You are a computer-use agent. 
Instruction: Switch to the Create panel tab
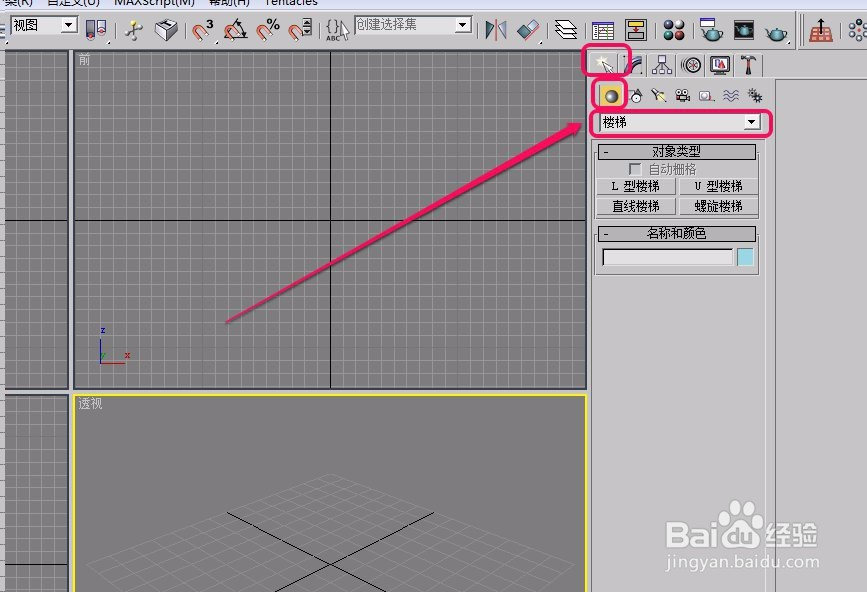click(x=603, y=65)
